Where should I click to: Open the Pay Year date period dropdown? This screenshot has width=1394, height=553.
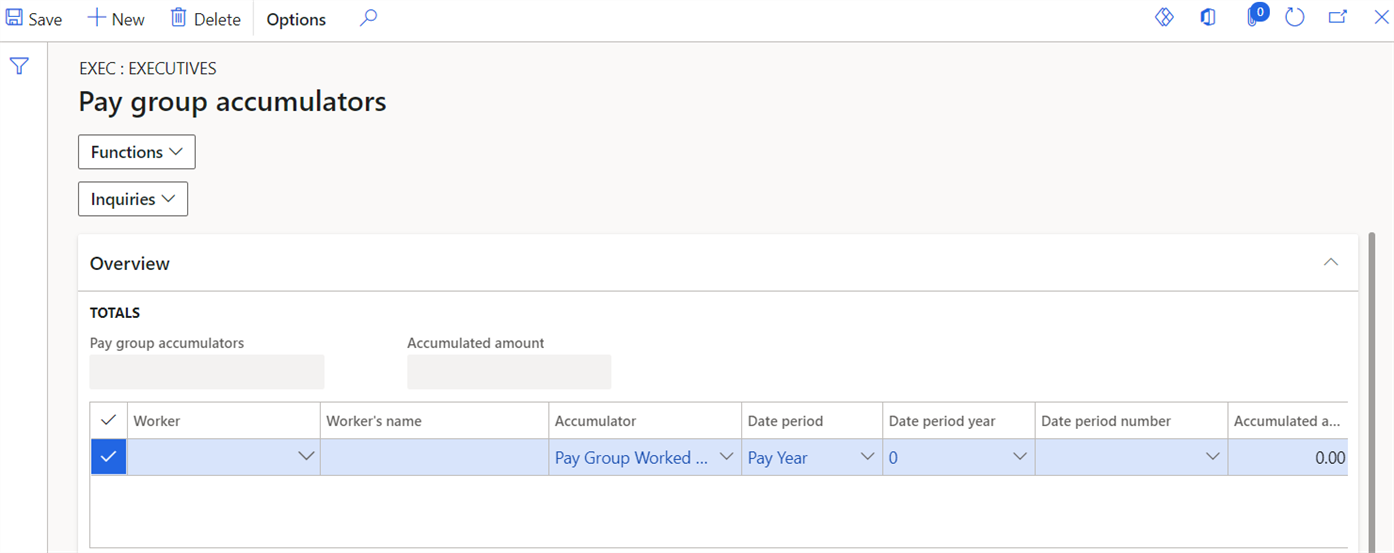[867, 457]
